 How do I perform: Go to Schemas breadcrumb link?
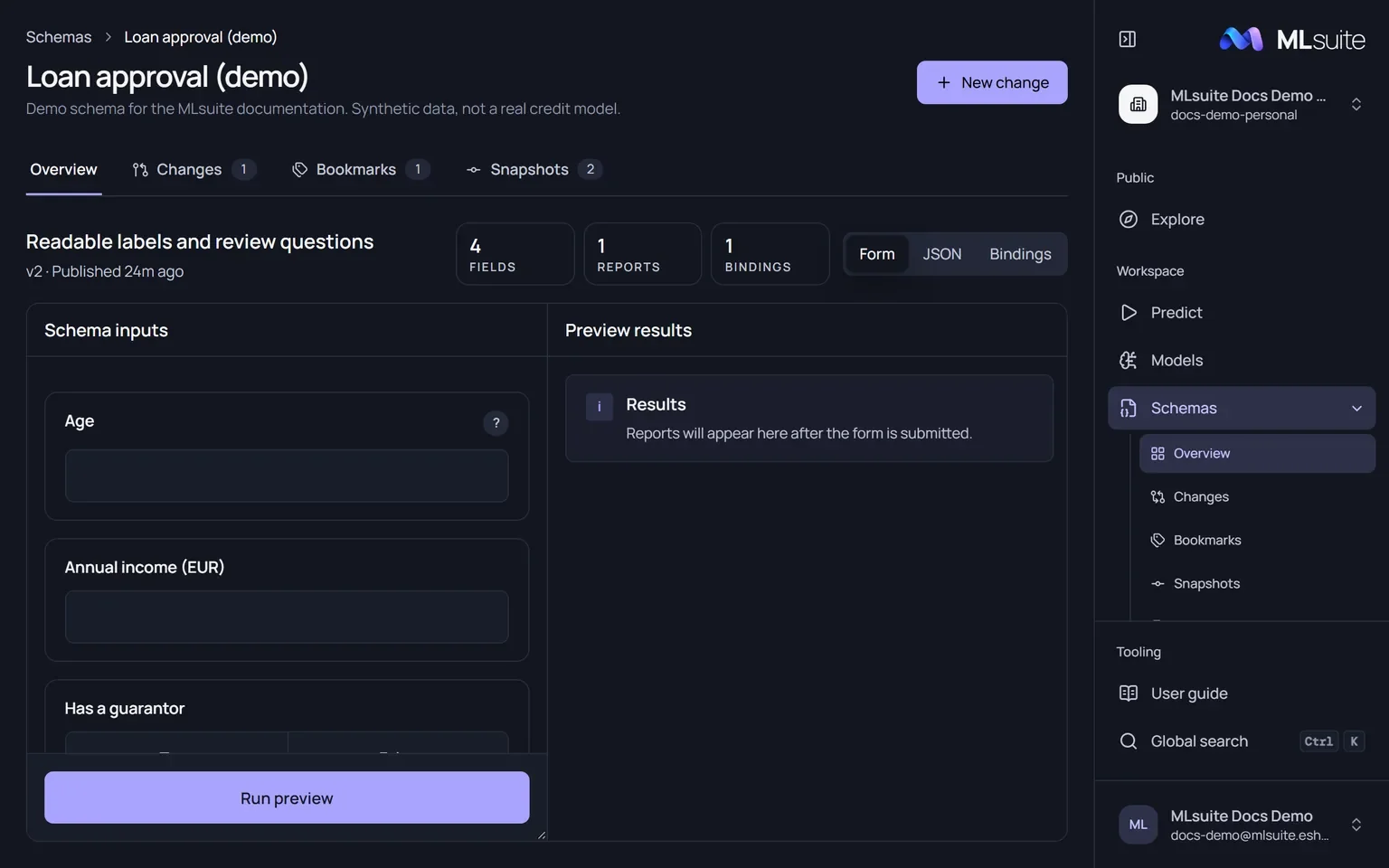click(x=59, y=37)
